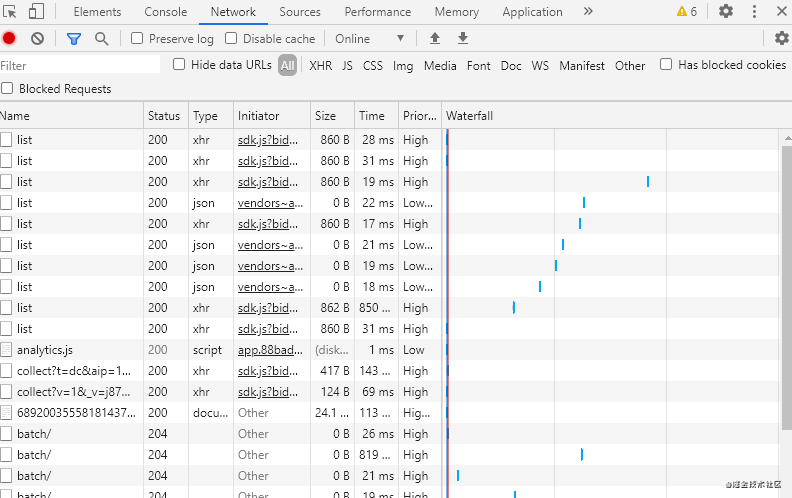Export HAR file with download arrow
The width and height of the screenshot is (792, 498).
[463, 38]
